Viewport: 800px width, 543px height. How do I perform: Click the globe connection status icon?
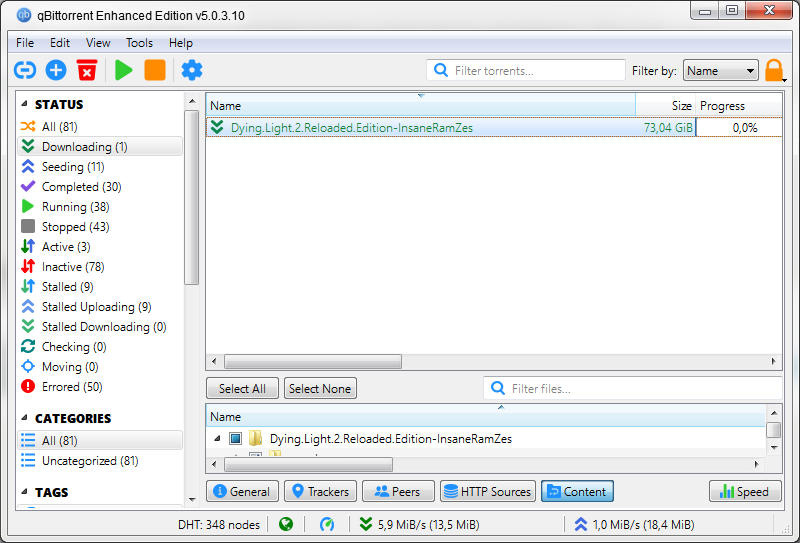tap(286, 524)
